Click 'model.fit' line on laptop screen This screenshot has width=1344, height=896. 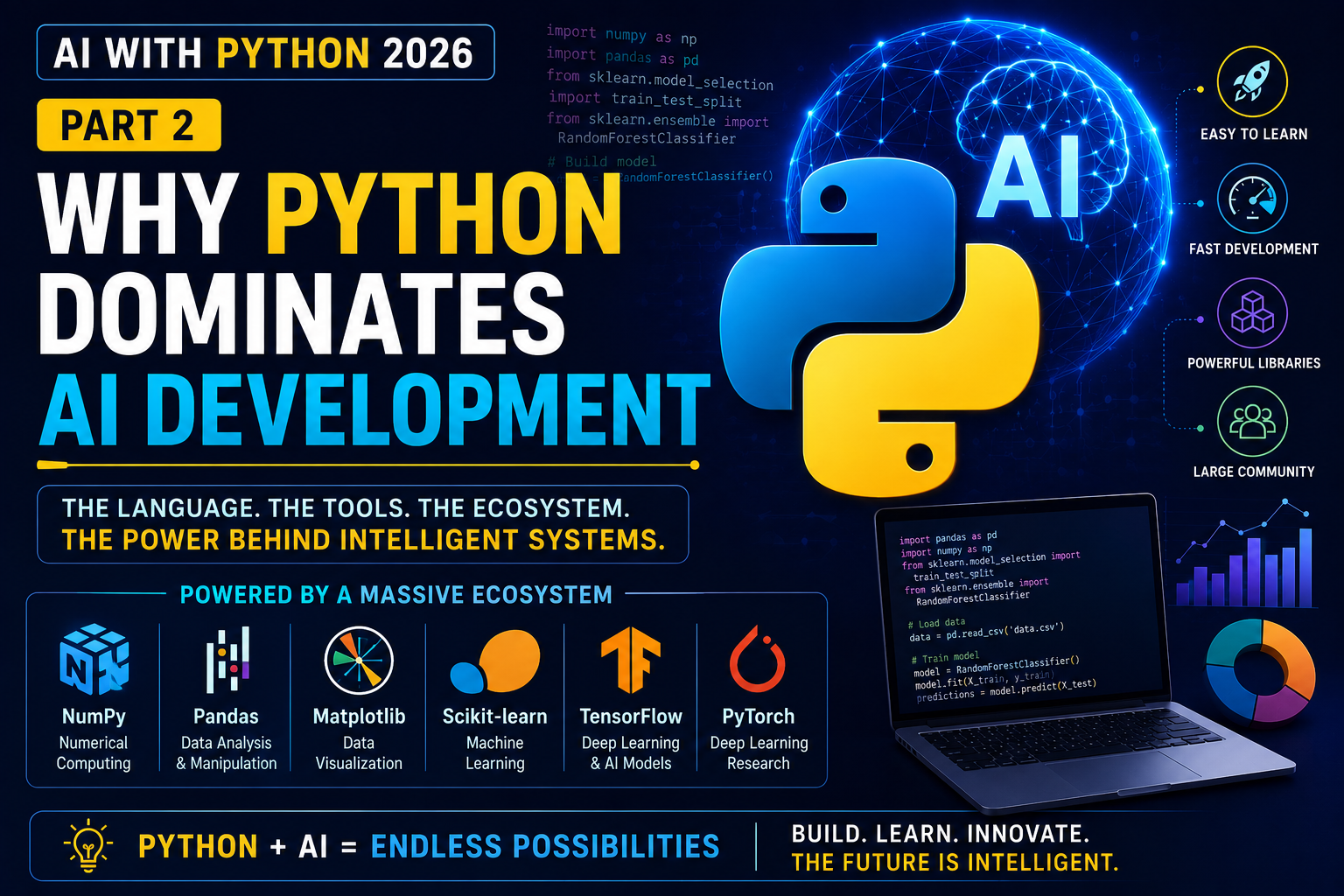click(x=984, y=679)
